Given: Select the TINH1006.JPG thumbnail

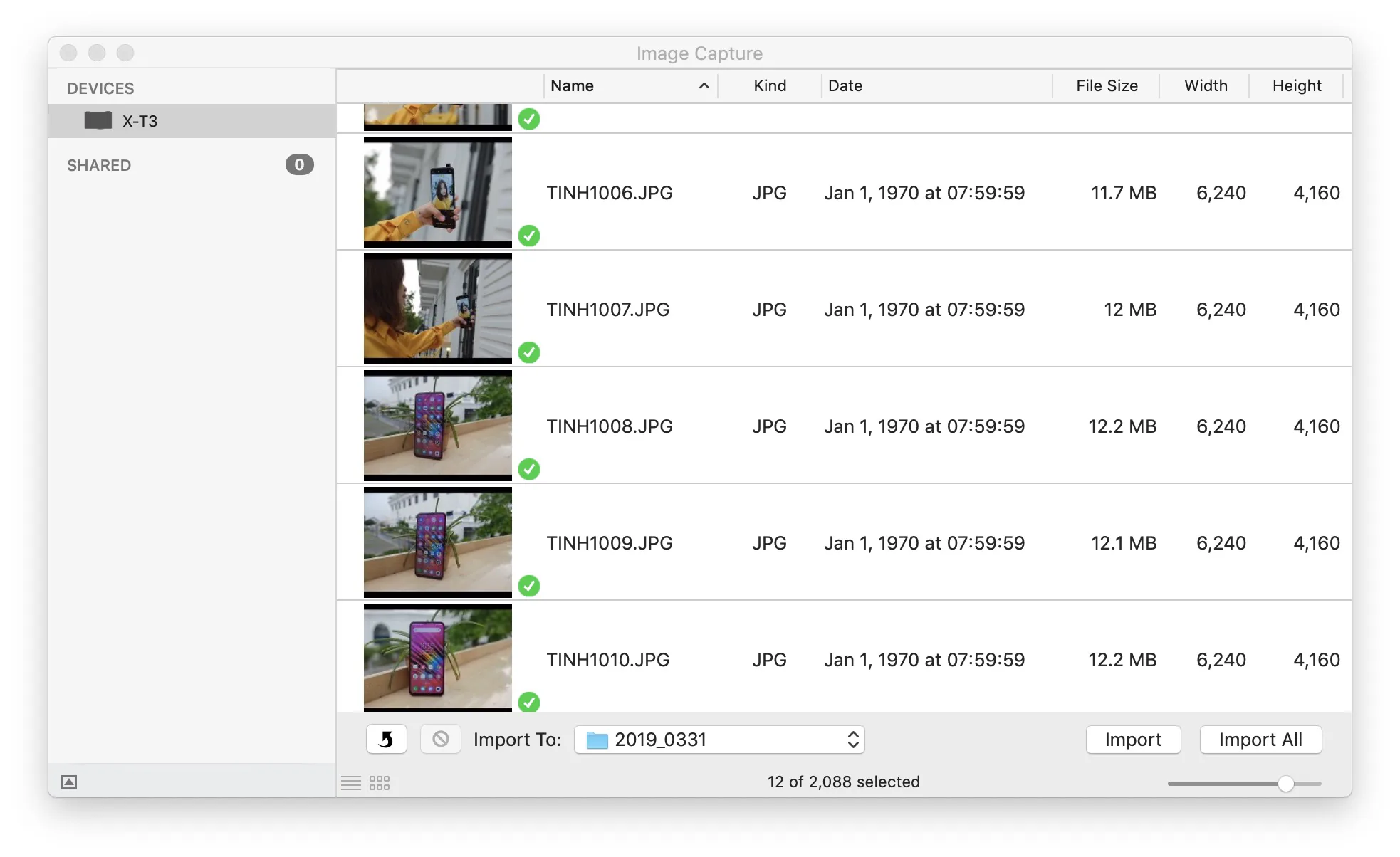Looking at the screenshot, I should coord(438,192).
